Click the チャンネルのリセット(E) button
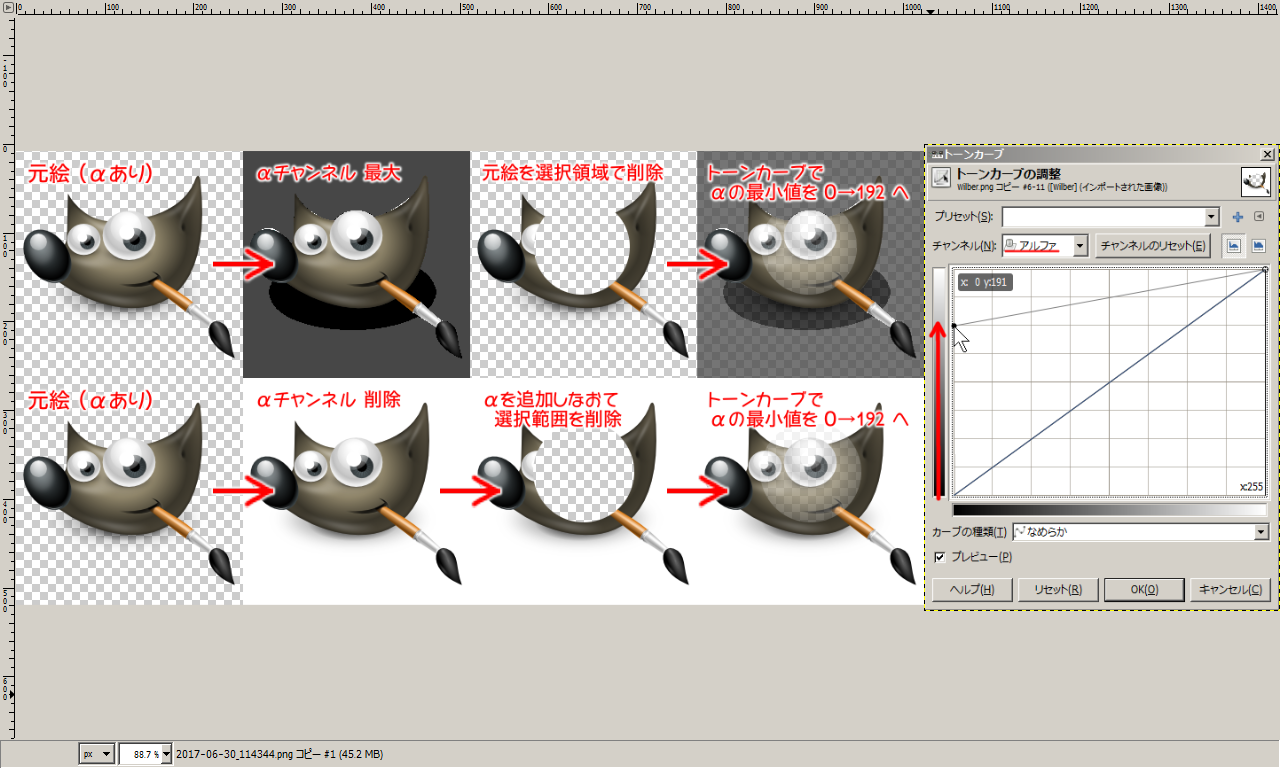The image size is (1280, 768). click(1152, 245)
